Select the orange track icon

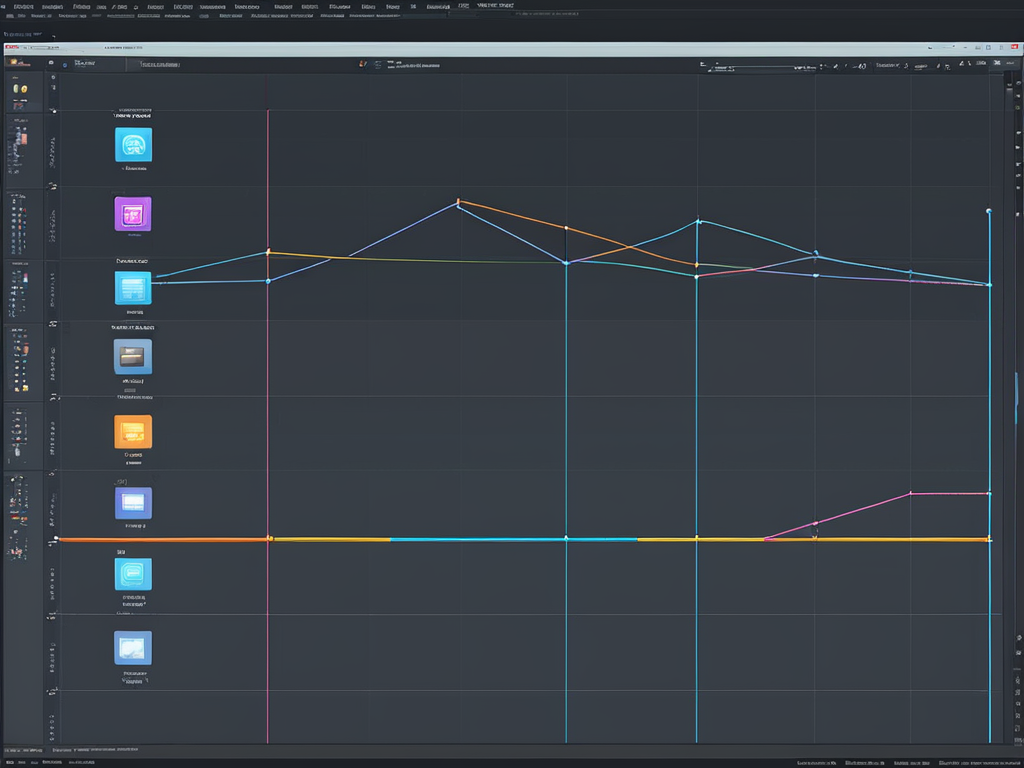coord(133,432)
